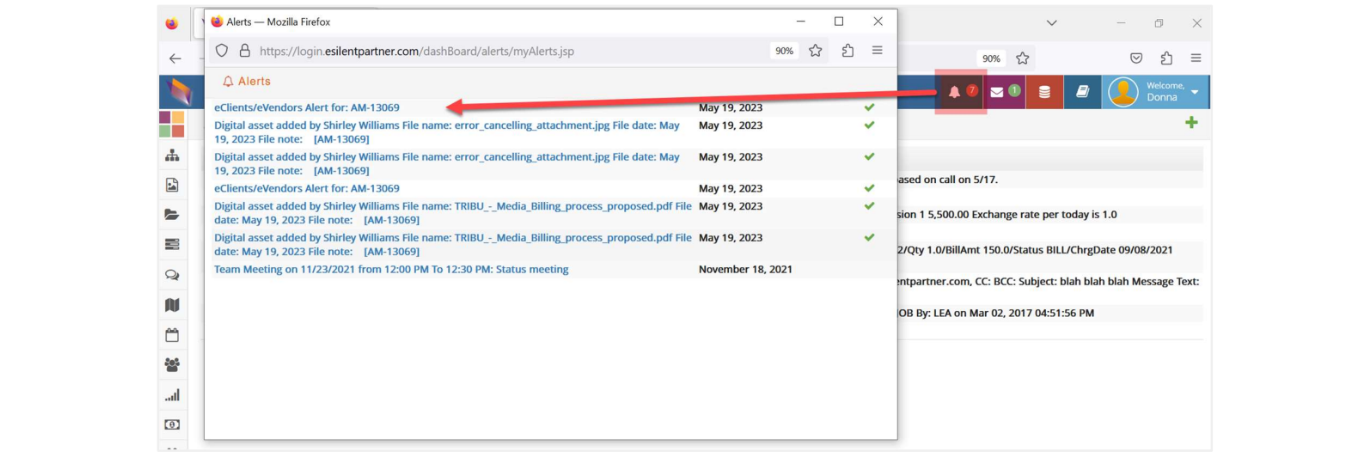Open the users group icon in sidebar
The image size is (1368, 466).
tap(172, 365)
